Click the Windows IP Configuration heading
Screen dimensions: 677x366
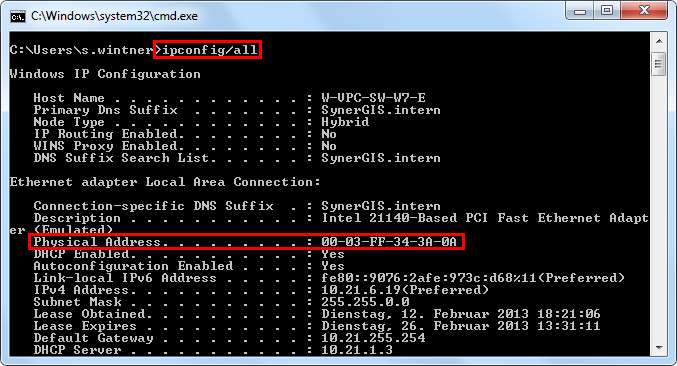tap(105, 74)
